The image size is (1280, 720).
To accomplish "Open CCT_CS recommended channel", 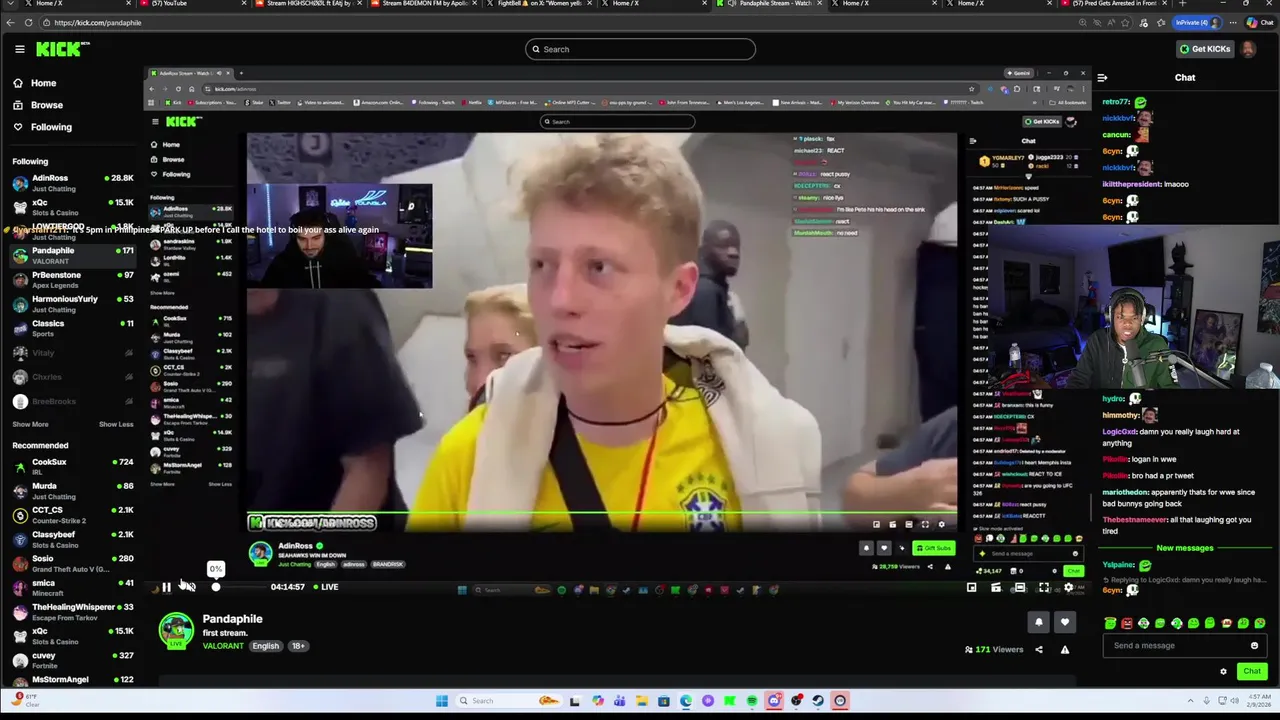I will click(70, 515).
